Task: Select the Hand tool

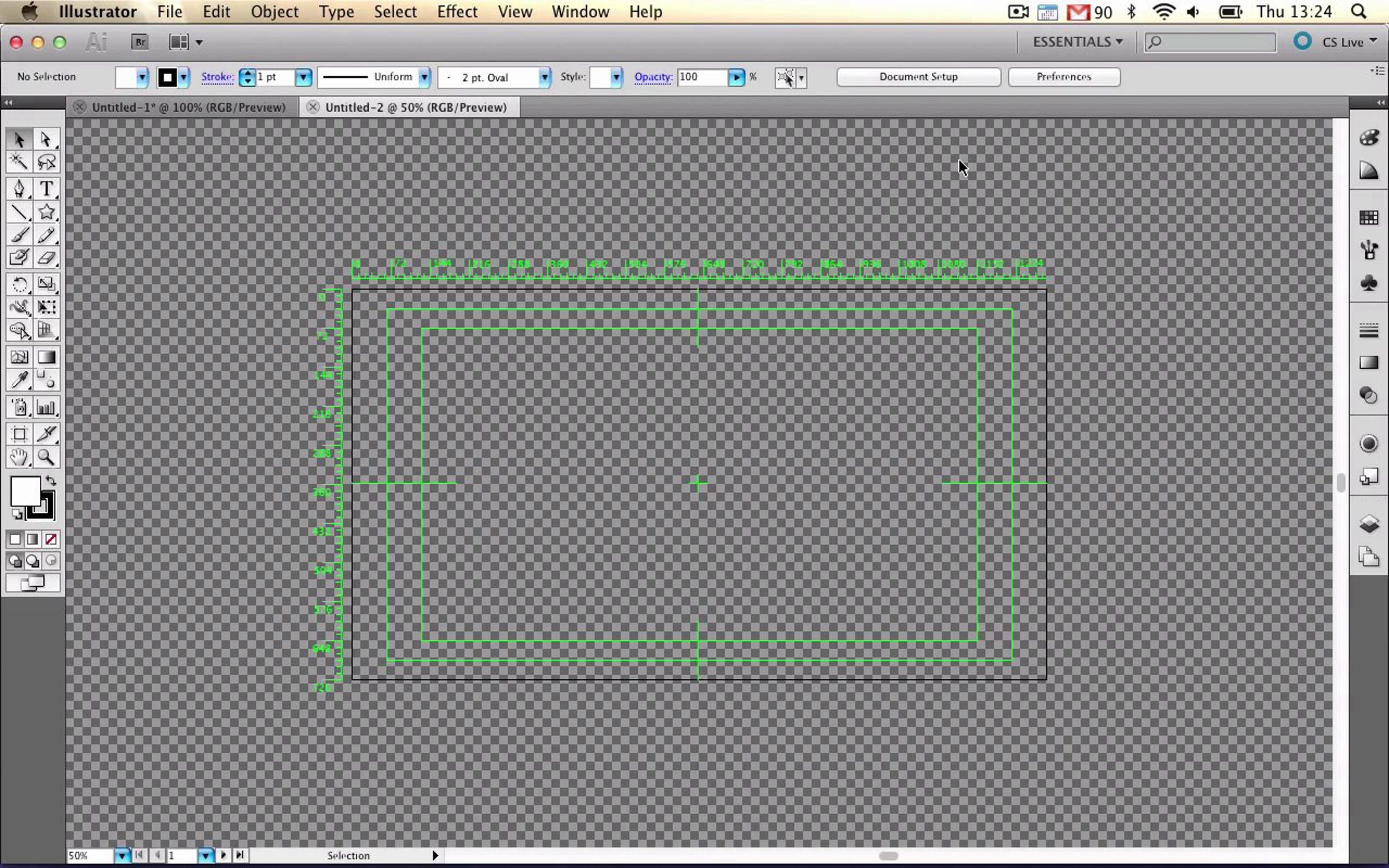Action: click(x=19, y=457)
